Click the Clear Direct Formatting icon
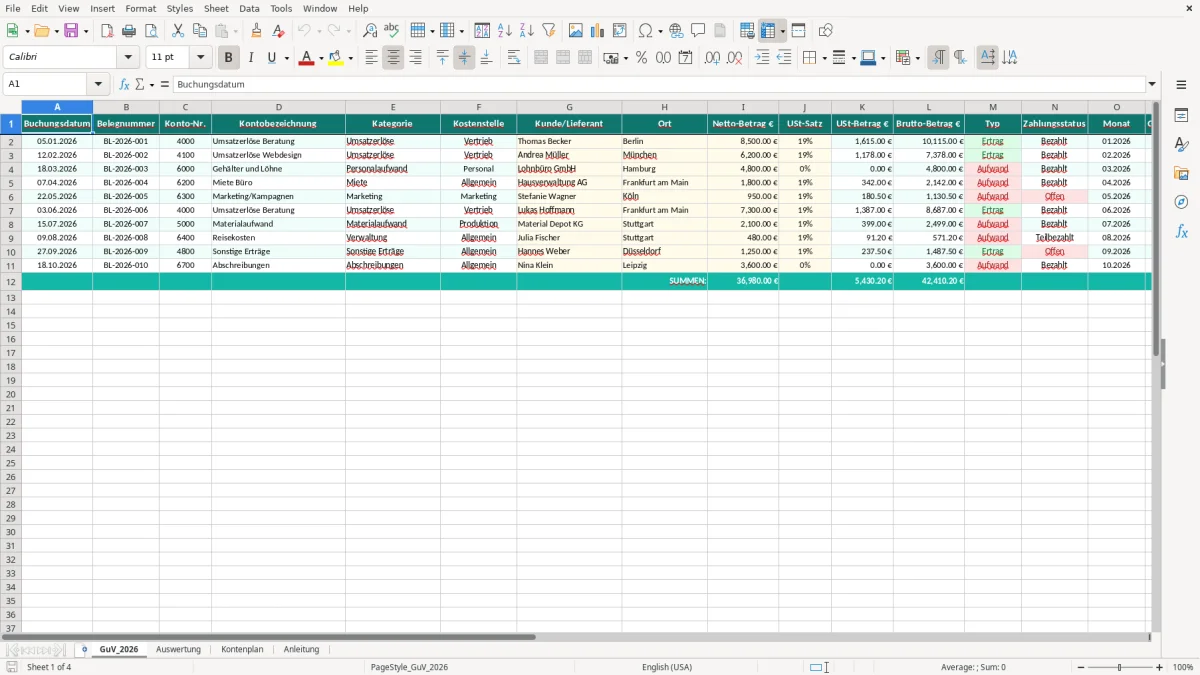1200x675 pixels. pyautogui.click(x=278, y=31)
